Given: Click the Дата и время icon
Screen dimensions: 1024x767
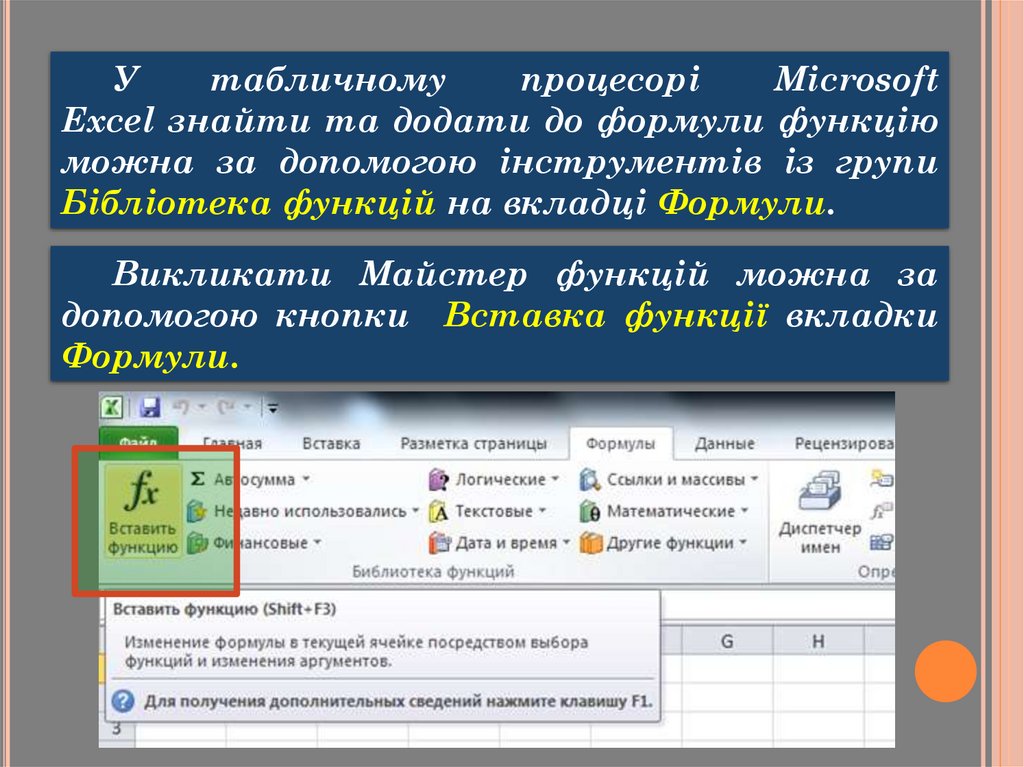Looking at the screenshot, I should click(x=439, y=542).
